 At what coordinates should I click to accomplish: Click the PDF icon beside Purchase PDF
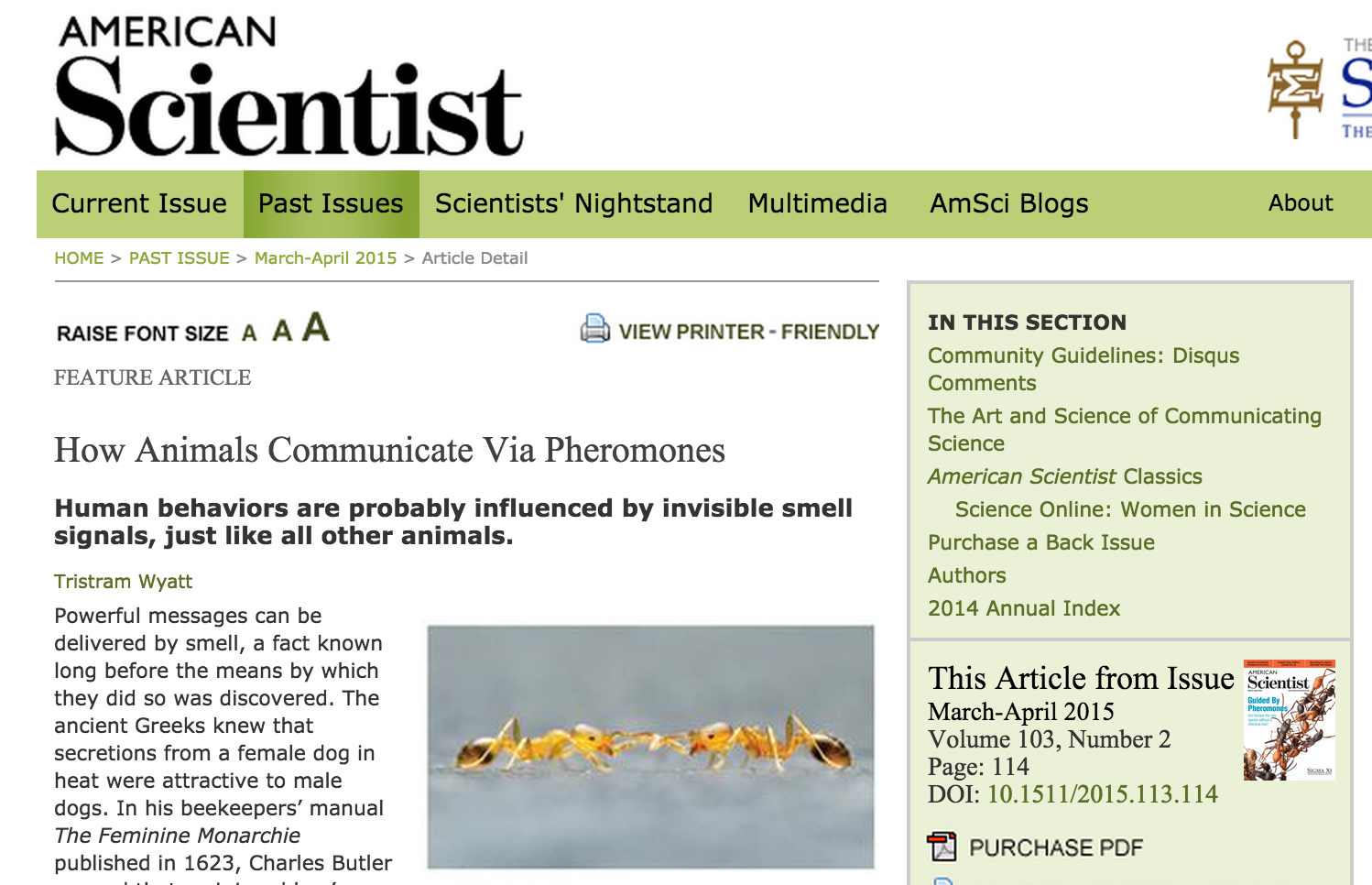coord(942,847)
